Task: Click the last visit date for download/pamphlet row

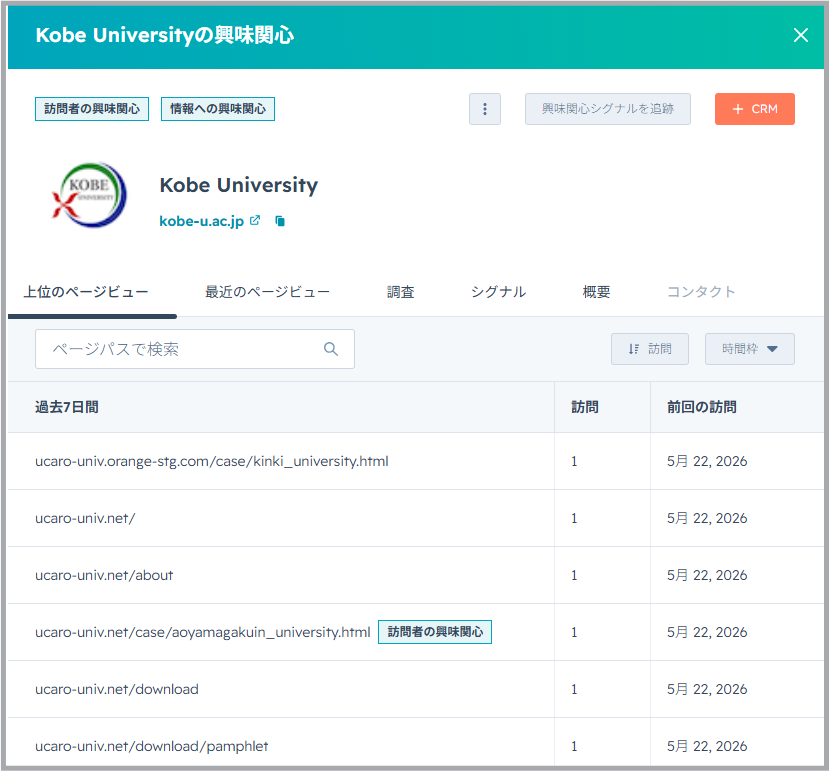Action: point(707,746)
